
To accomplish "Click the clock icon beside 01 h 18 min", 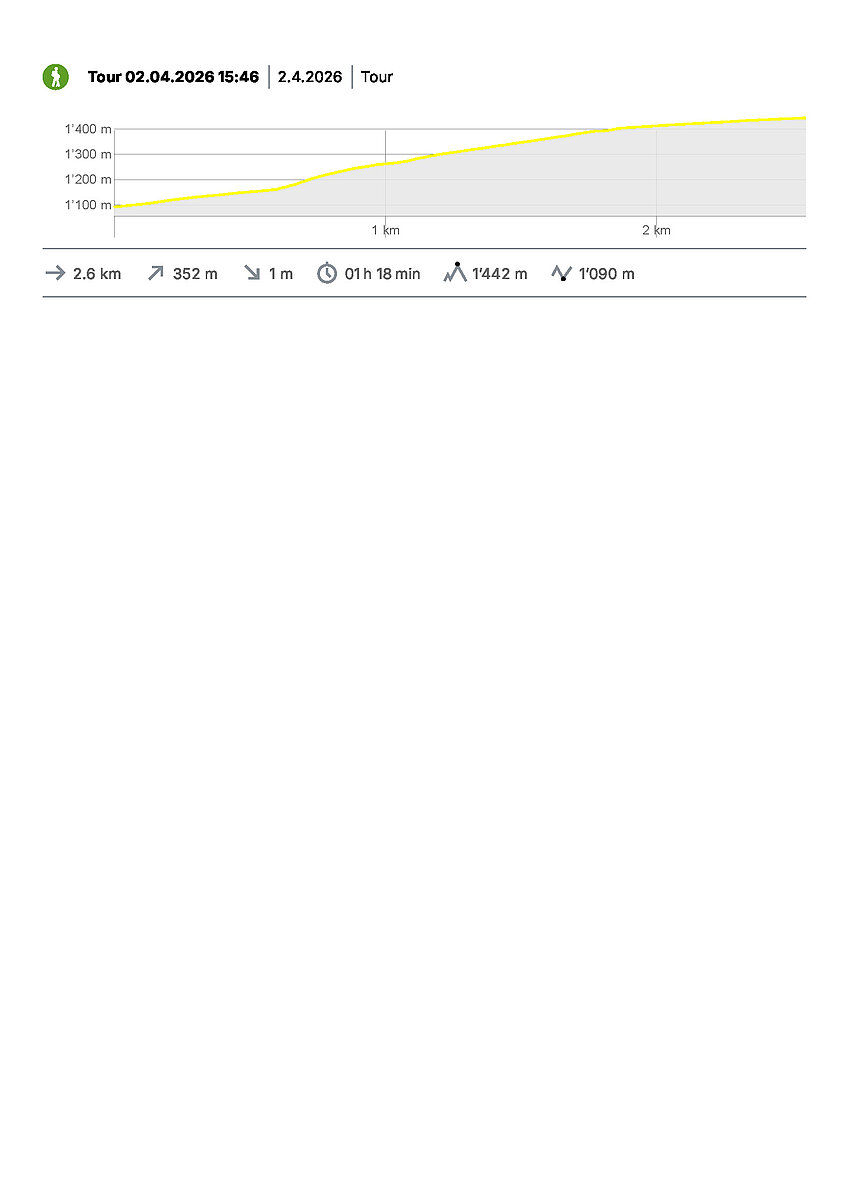I will [x=327, y=274].
